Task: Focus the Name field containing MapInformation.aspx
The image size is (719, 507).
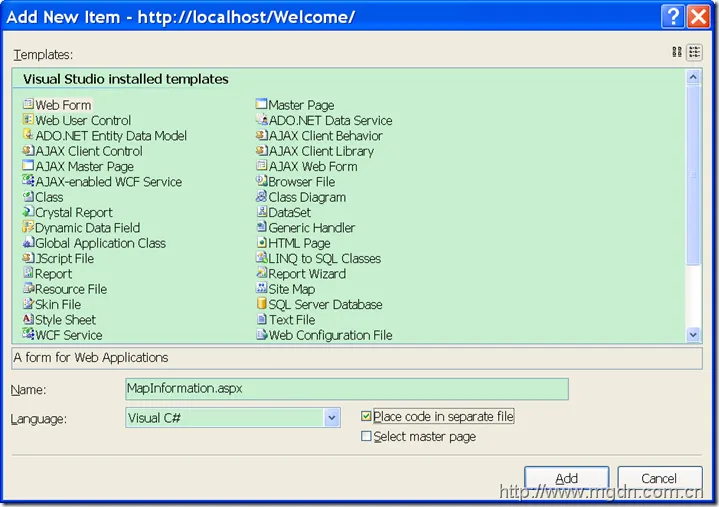Action: tap(347, 389)
